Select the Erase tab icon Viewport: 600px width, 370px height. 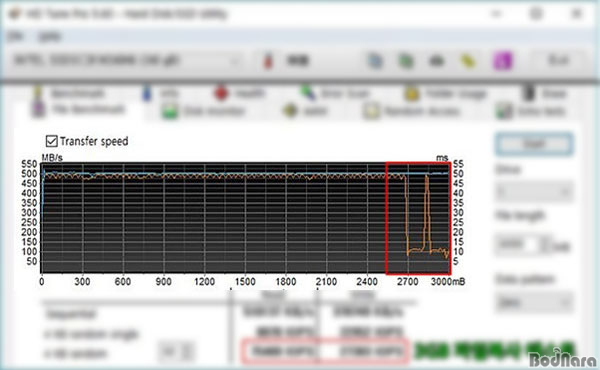pyautogui.click(x=528, y=93)
